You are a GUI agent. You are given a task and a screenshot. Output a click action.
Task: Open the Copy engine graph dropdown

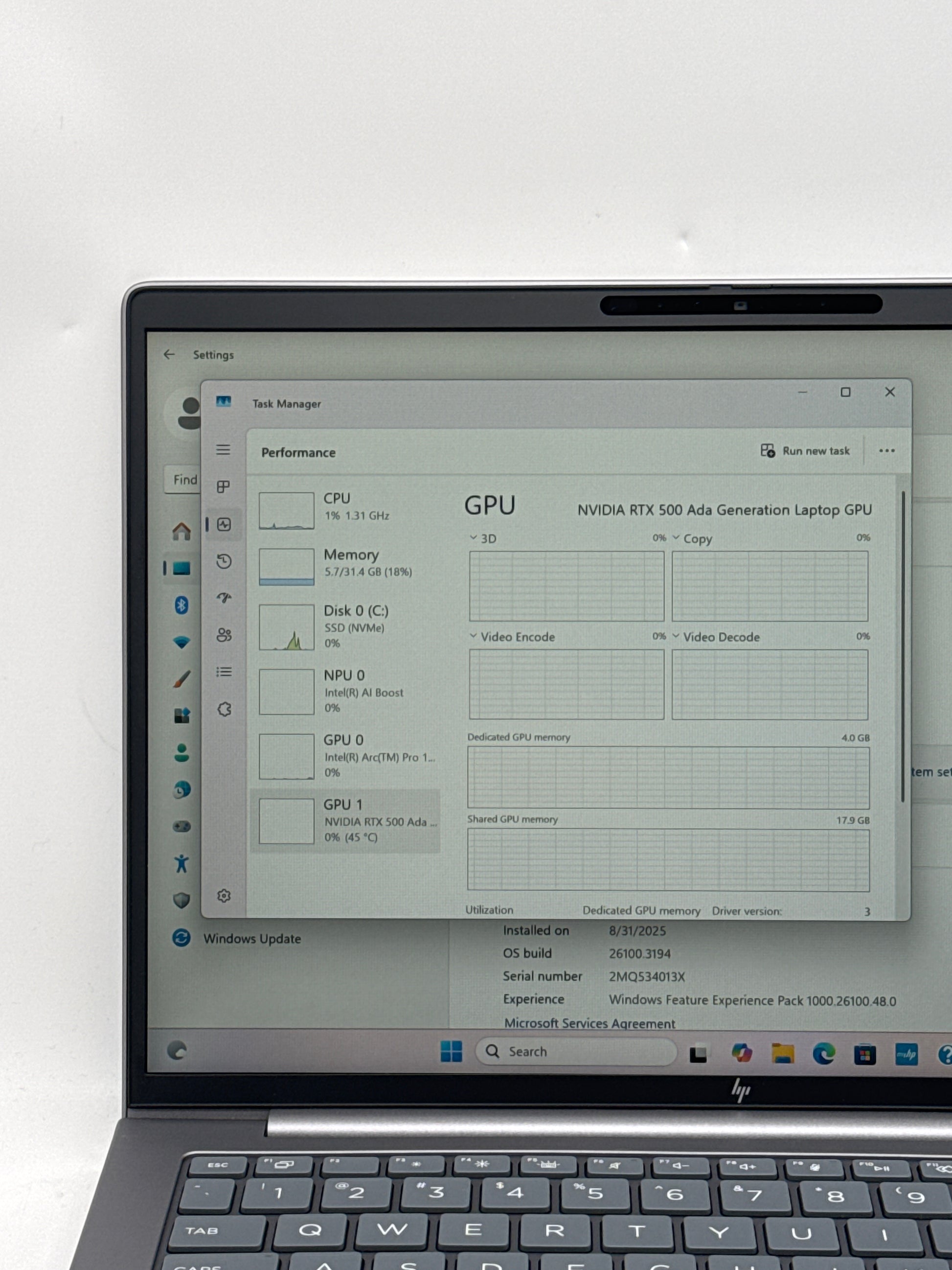692,538
